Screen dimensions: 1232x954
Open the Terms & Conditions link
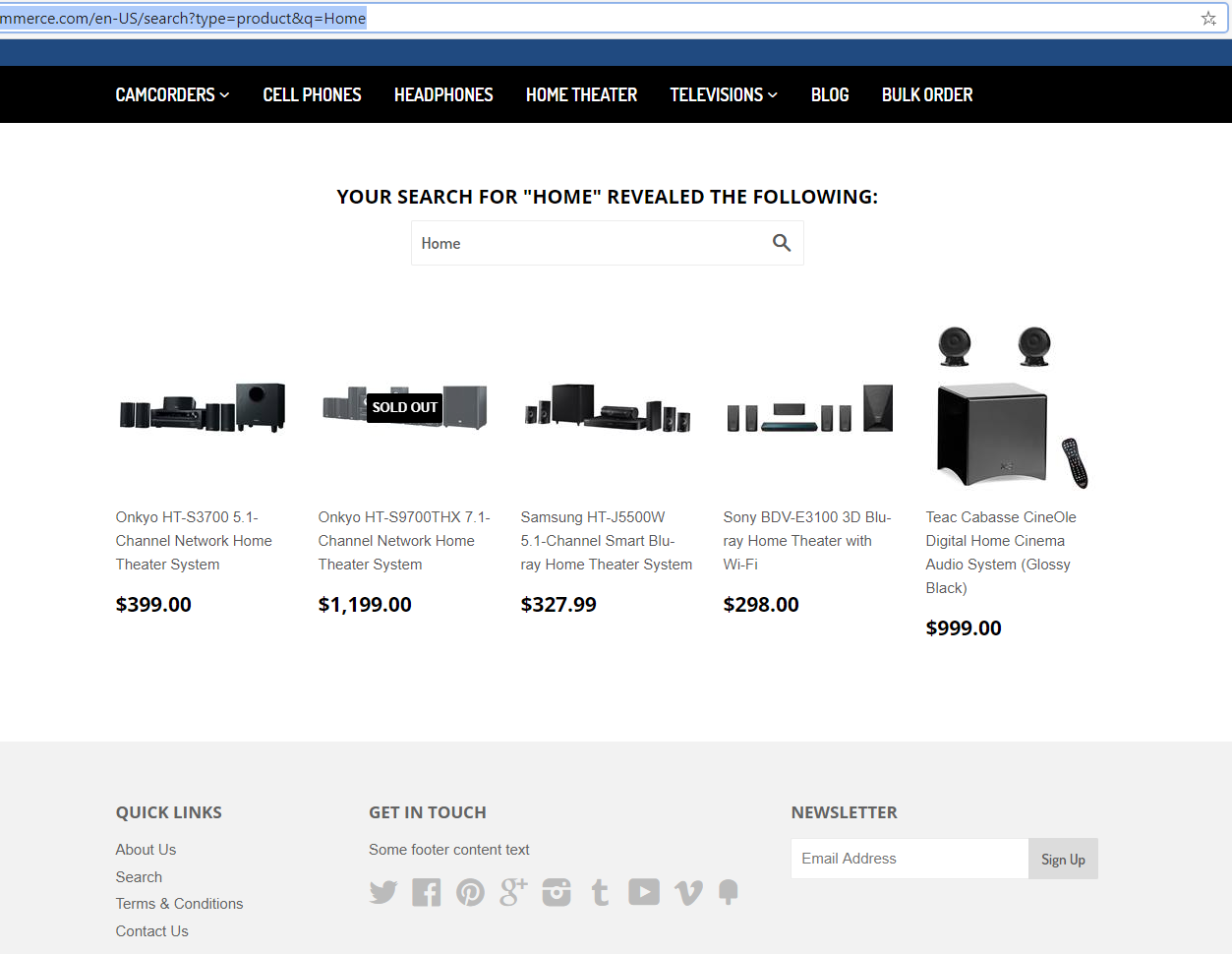point(179,904)
